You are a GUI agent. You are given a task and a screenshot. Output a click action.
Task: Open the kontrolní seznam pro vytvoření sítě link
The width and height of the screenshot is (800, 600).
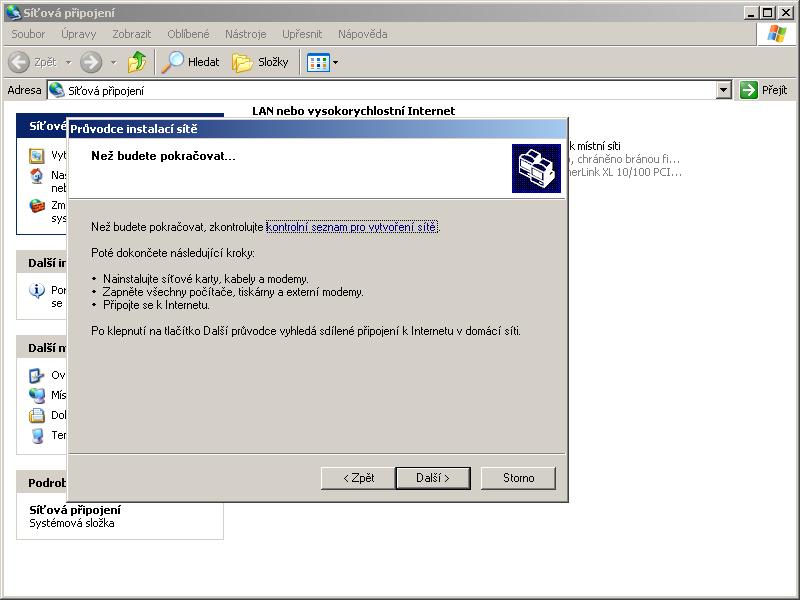click(351, 227)
